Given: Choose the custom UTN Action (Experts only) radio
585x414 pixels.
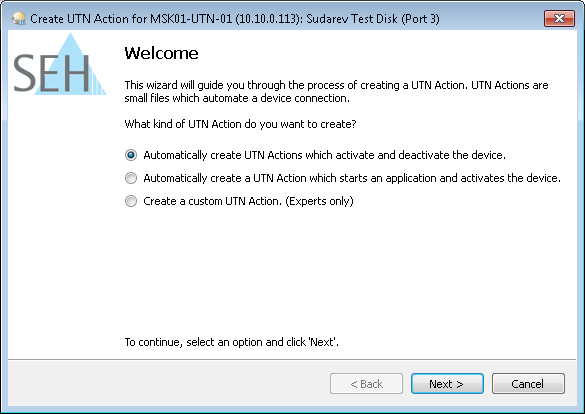Looking at the screenshot, I should click(131, 201).
